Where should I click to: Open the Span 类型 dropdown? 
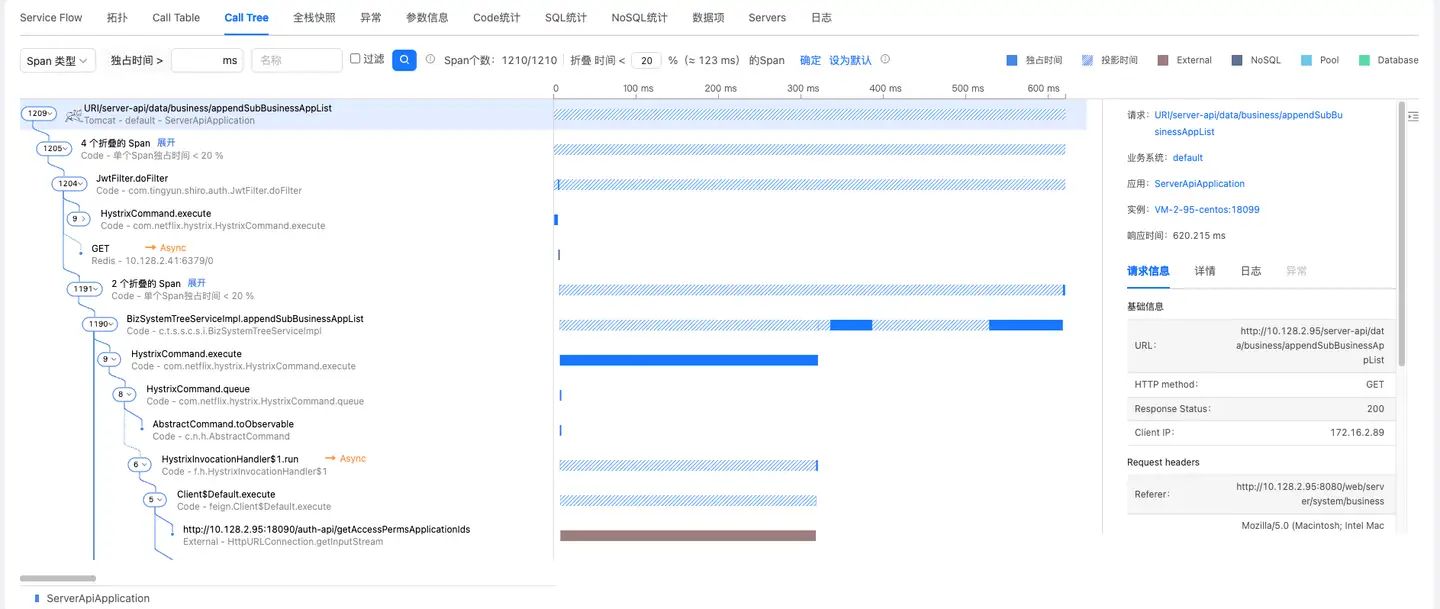coord(58,61)
